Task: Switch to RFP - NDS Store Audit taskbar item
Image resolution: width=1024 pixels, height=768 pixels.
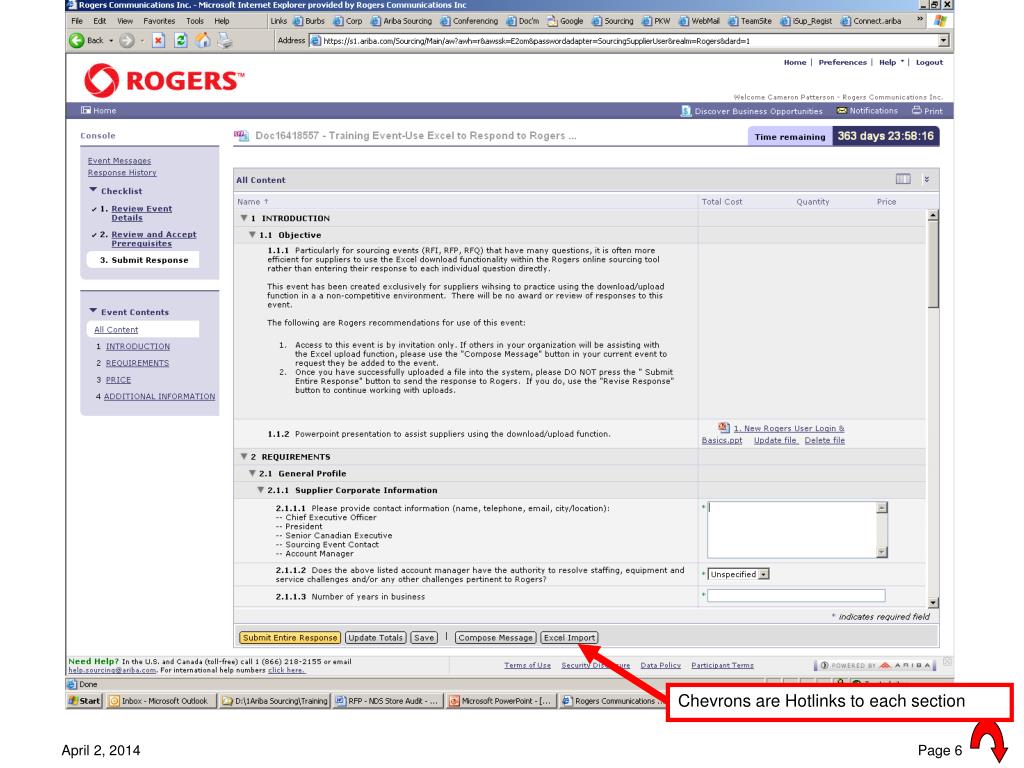Action: point(388,701)
